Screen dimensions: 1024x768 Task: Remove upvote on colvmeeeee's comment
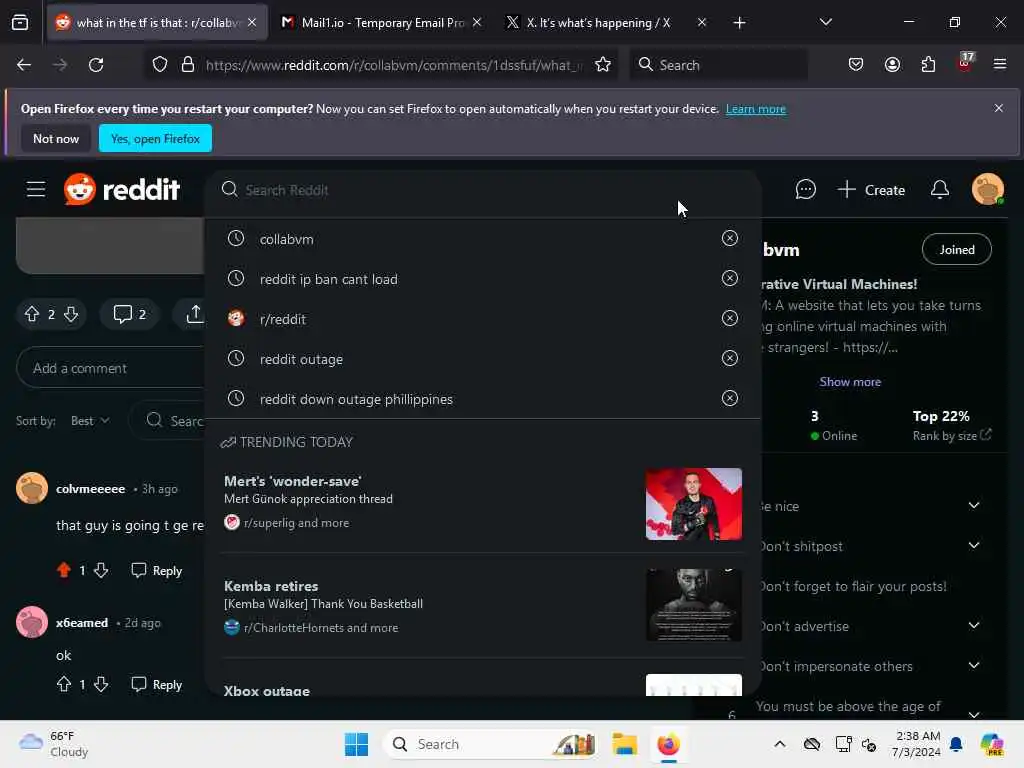coord(63,570)
